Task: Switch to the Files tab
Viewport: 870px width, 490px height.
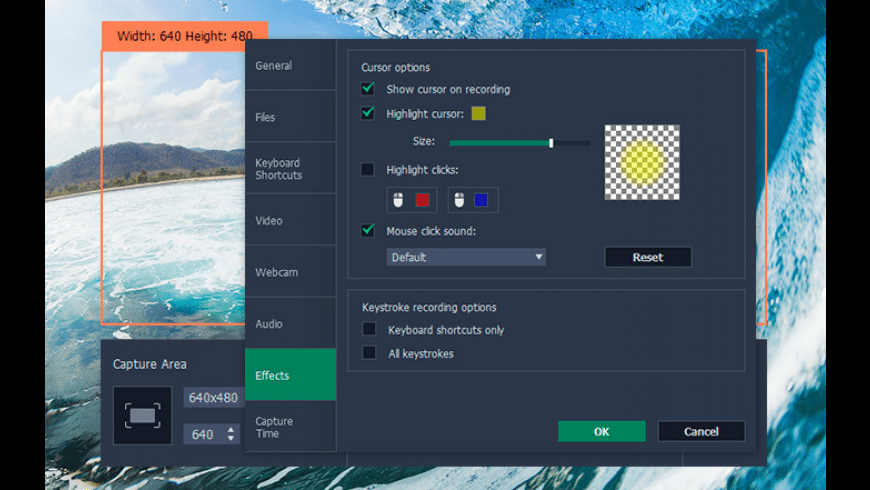Action: click(x=290, y=117)
